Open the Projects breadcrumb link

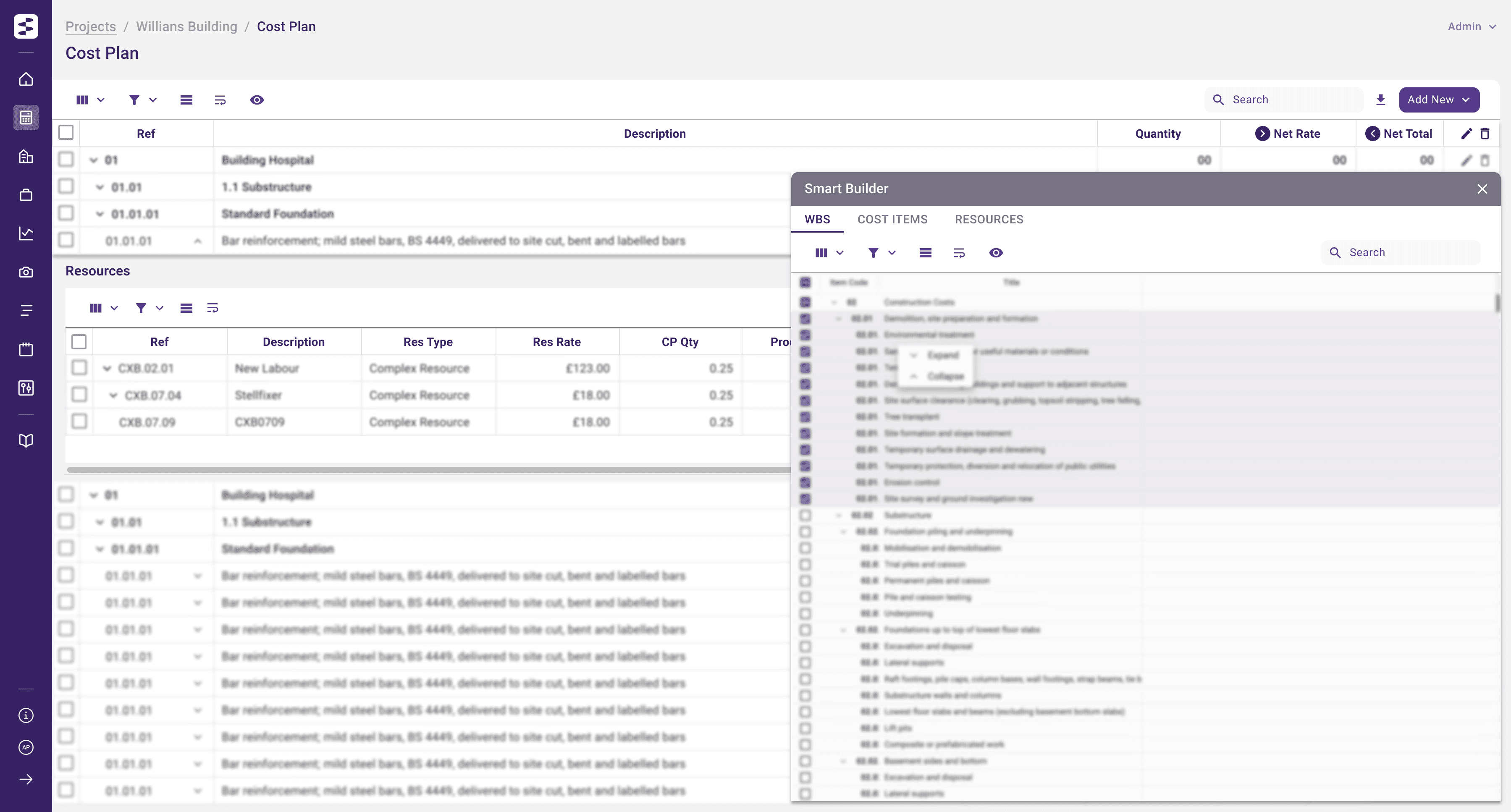(x=90, y=26)
